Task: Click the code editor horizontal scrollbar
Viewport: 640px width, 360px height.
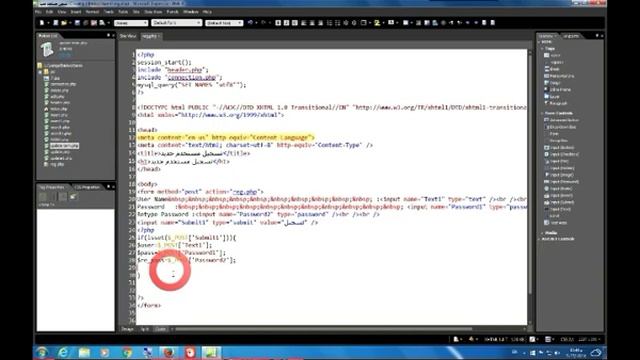Action: click(x=324, y=329)
